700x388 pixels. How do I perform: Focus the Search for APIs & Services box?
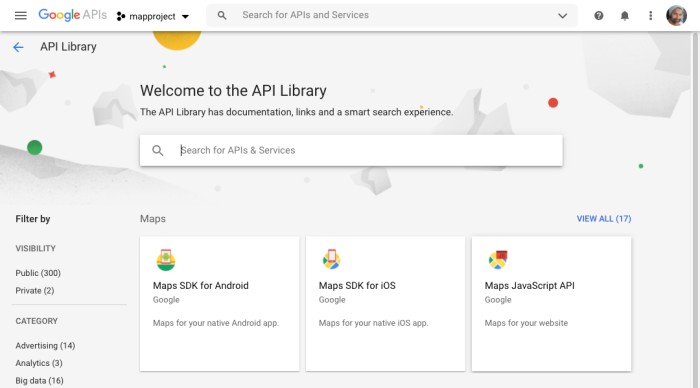351,150
